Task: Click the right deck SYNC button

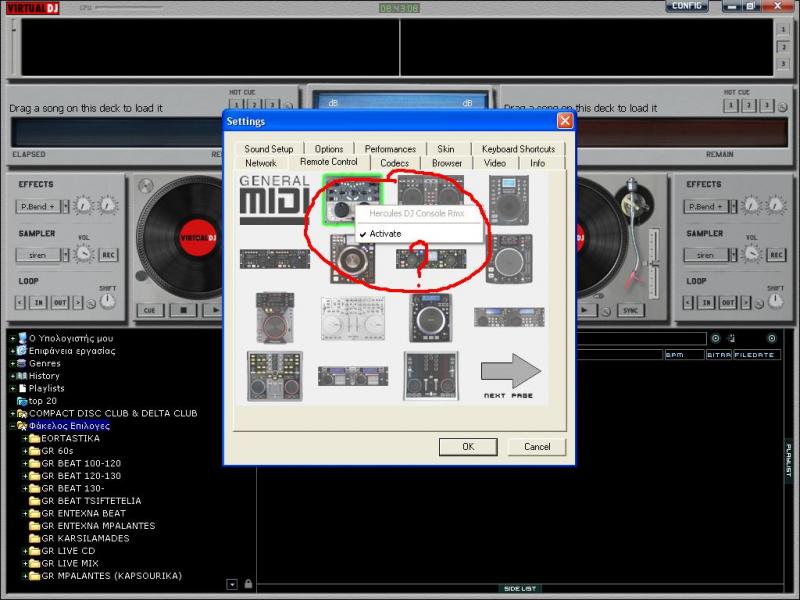Action: click(x=631, y=310)
